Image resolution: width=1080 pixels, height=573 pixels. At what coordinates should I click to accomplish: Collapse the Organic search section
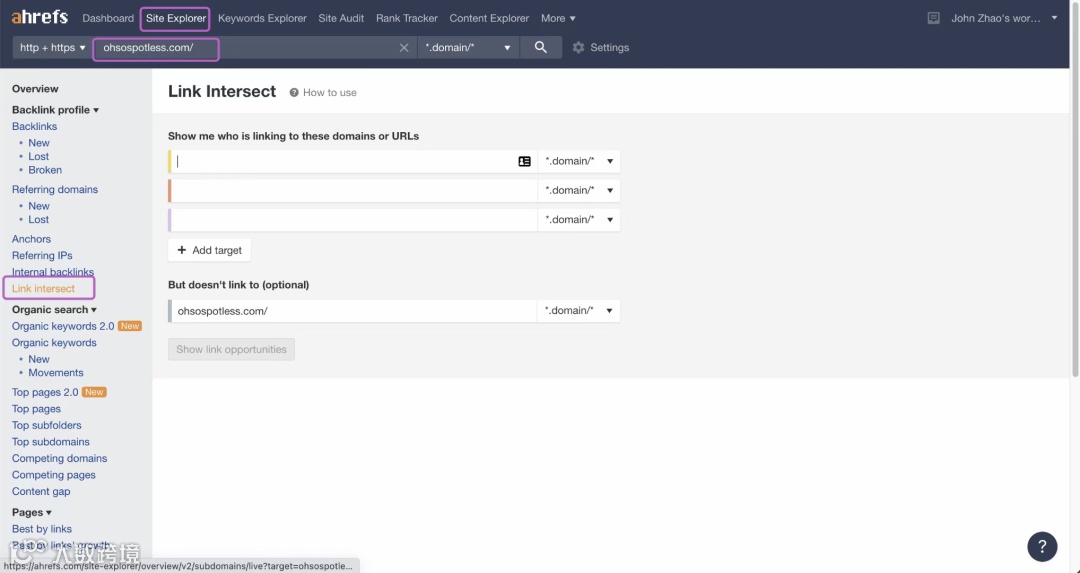point(54,309)
